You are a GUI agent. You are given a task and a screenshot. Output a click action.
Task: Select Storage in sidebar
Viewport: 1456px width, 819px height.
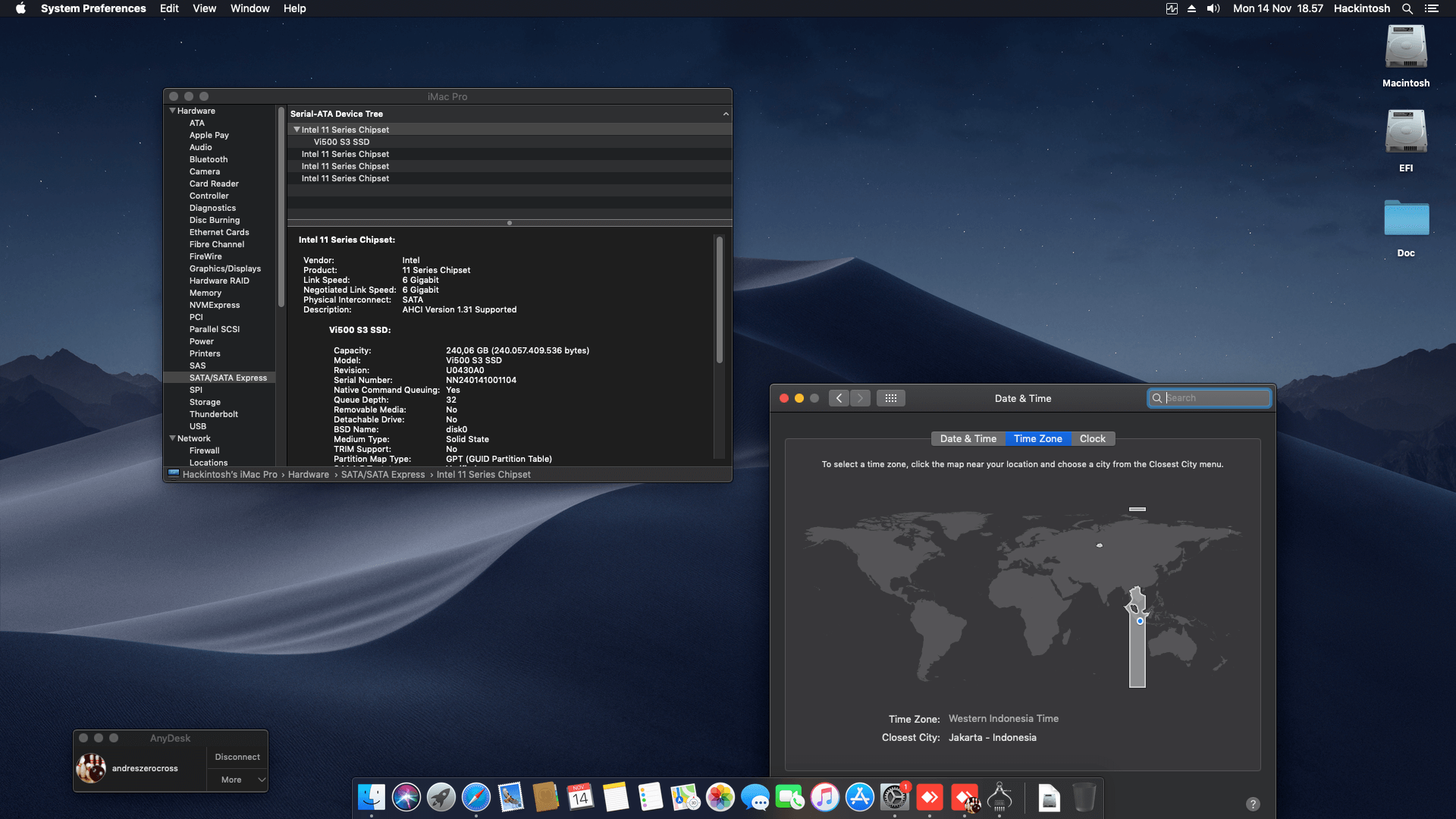(x=205, y=402)
